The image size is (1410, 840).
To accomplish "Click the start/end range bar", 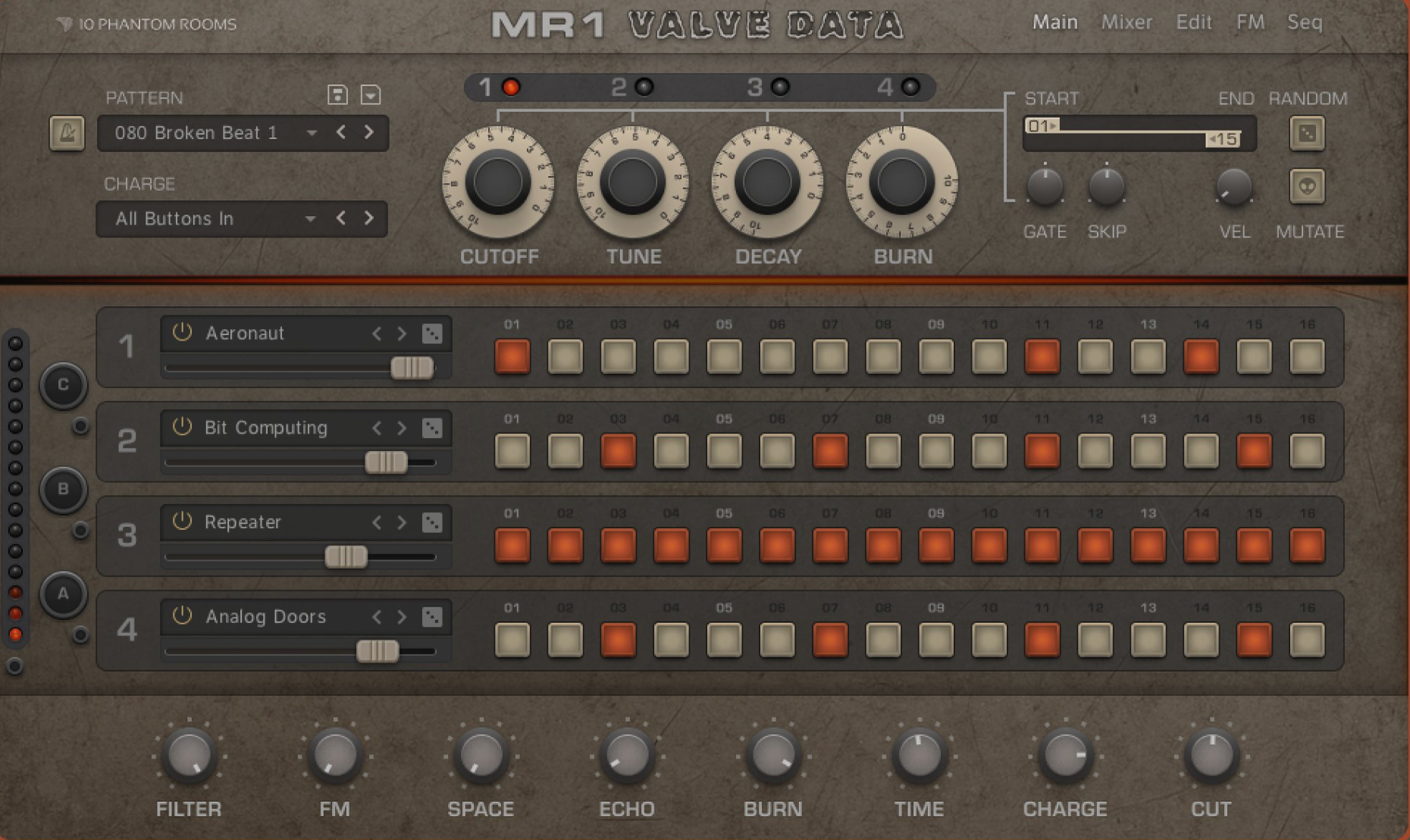I will pos(1139,133).
